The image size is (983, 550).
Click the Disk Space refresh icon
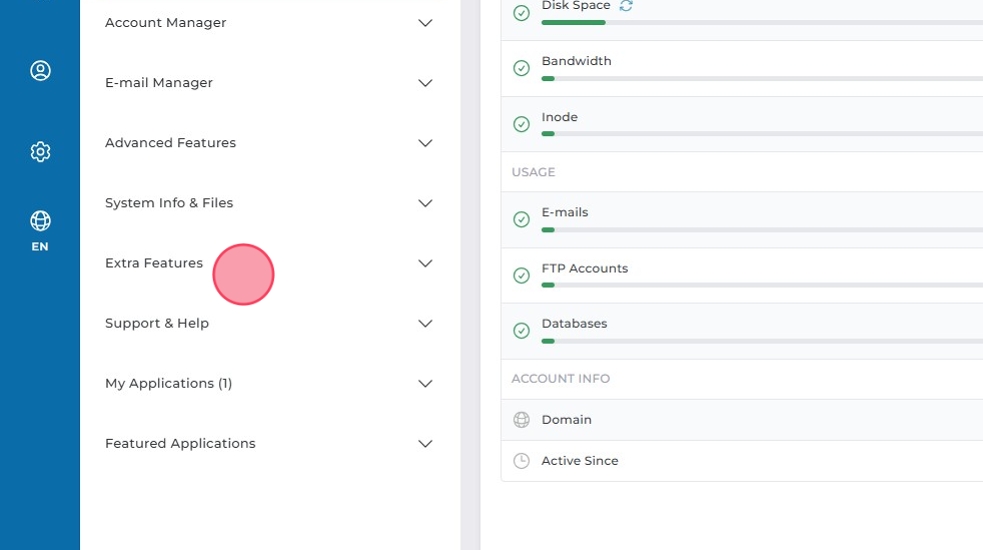click(626, 6)
